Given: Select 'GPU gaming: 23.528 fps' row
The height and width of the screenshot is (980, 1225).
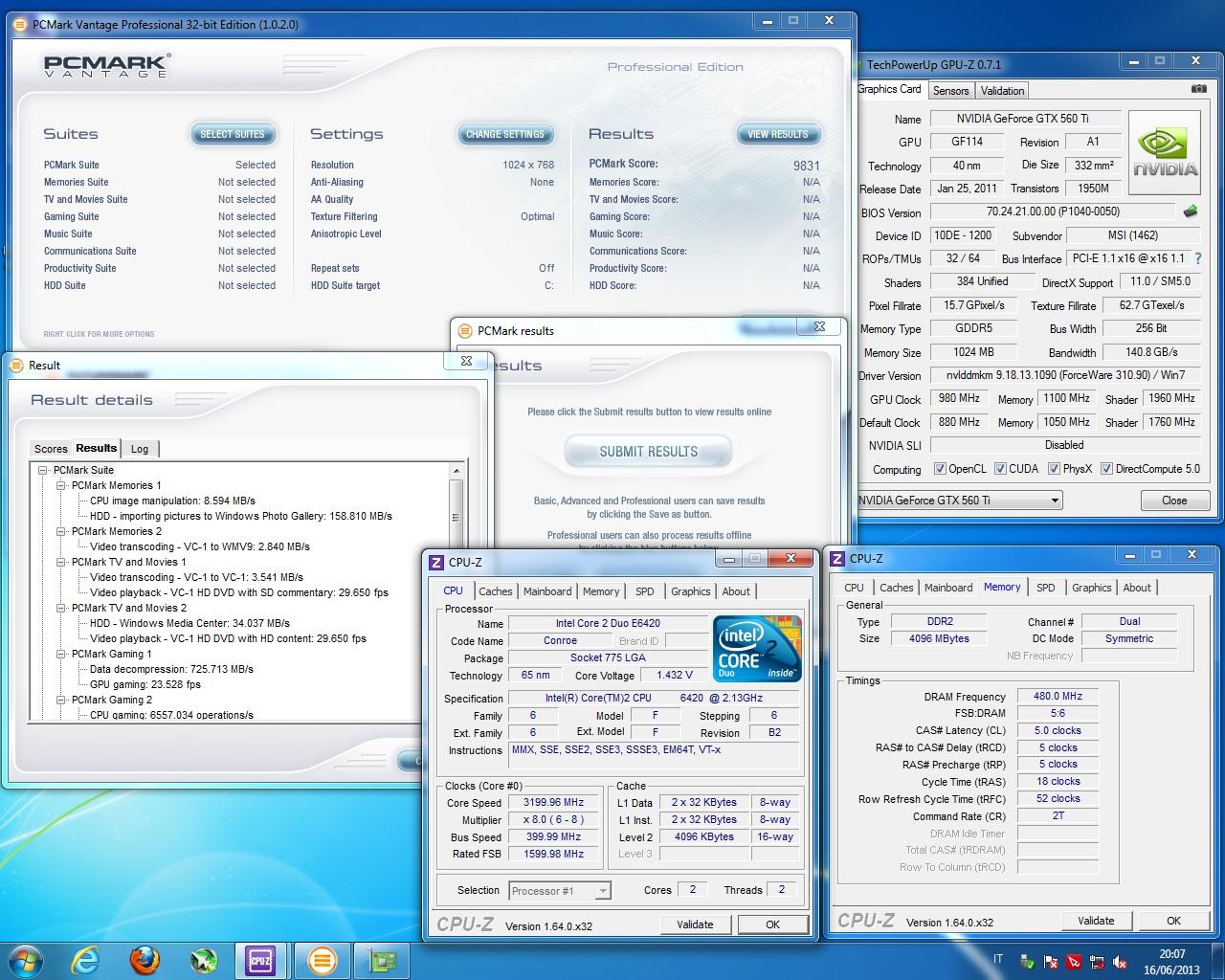Looking at the screenshot, I should pyautogui.click(x=145, y=684).
